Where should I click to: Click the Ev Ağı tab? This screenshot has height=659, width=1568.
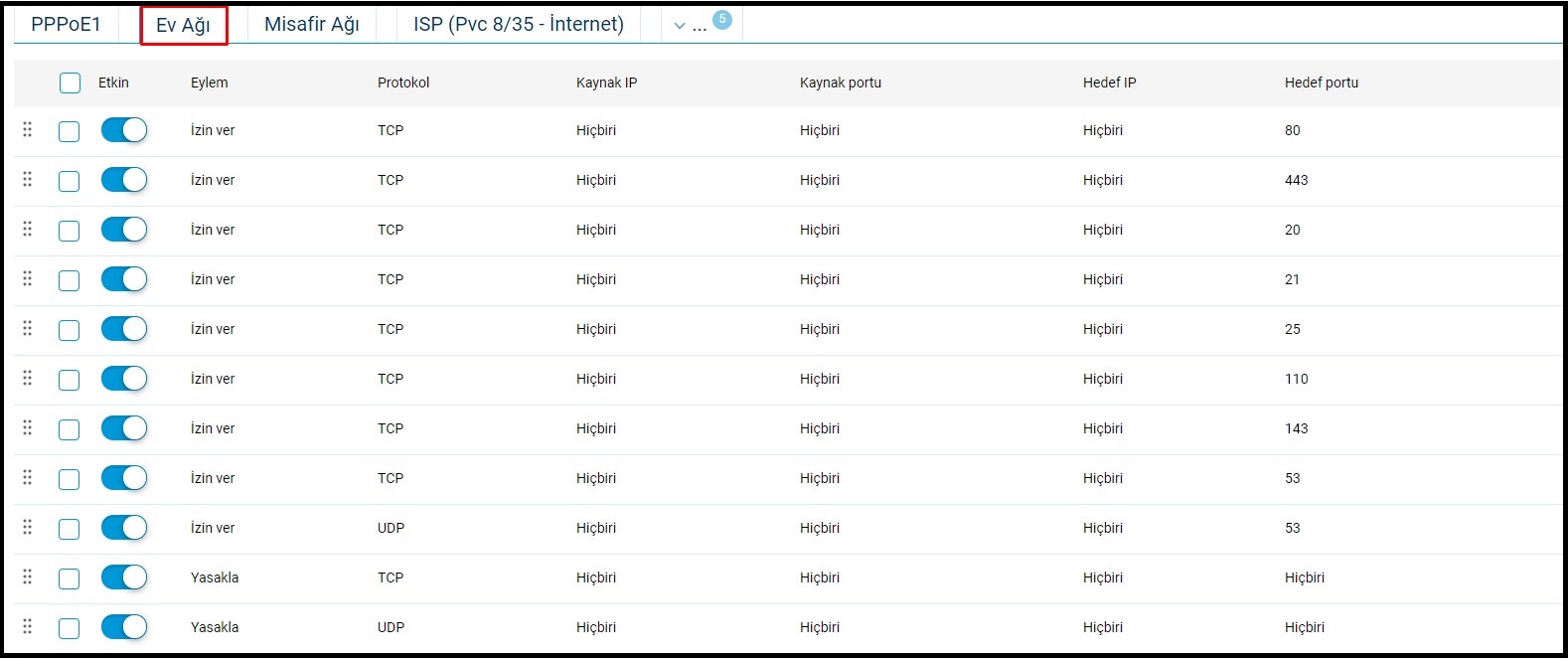184,26
